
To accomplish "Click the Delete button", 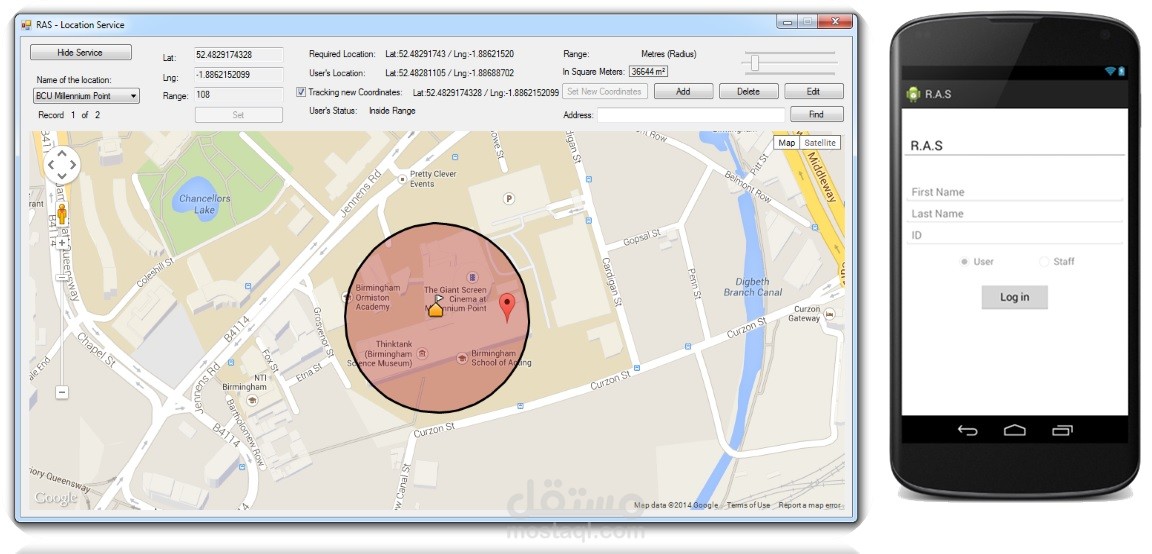I will pyautogui.click(x=749, y=92).
